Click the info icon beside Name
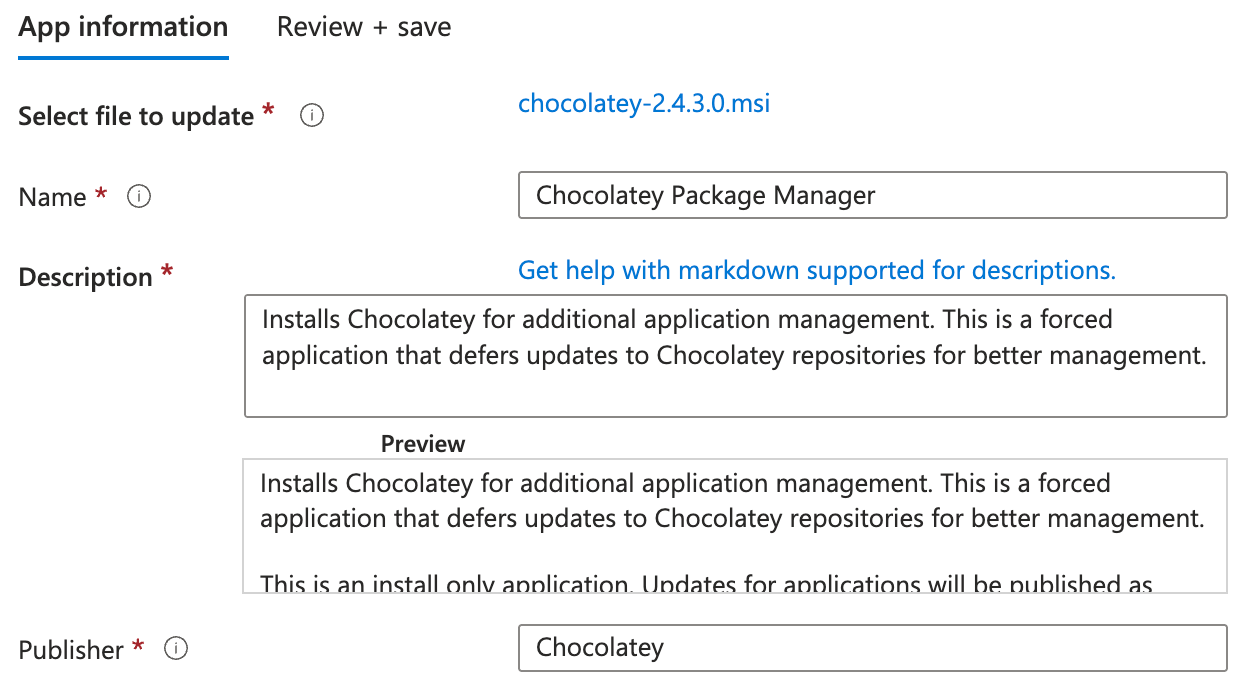This screenshot has height=698, width=1244. tap(139, 197)
